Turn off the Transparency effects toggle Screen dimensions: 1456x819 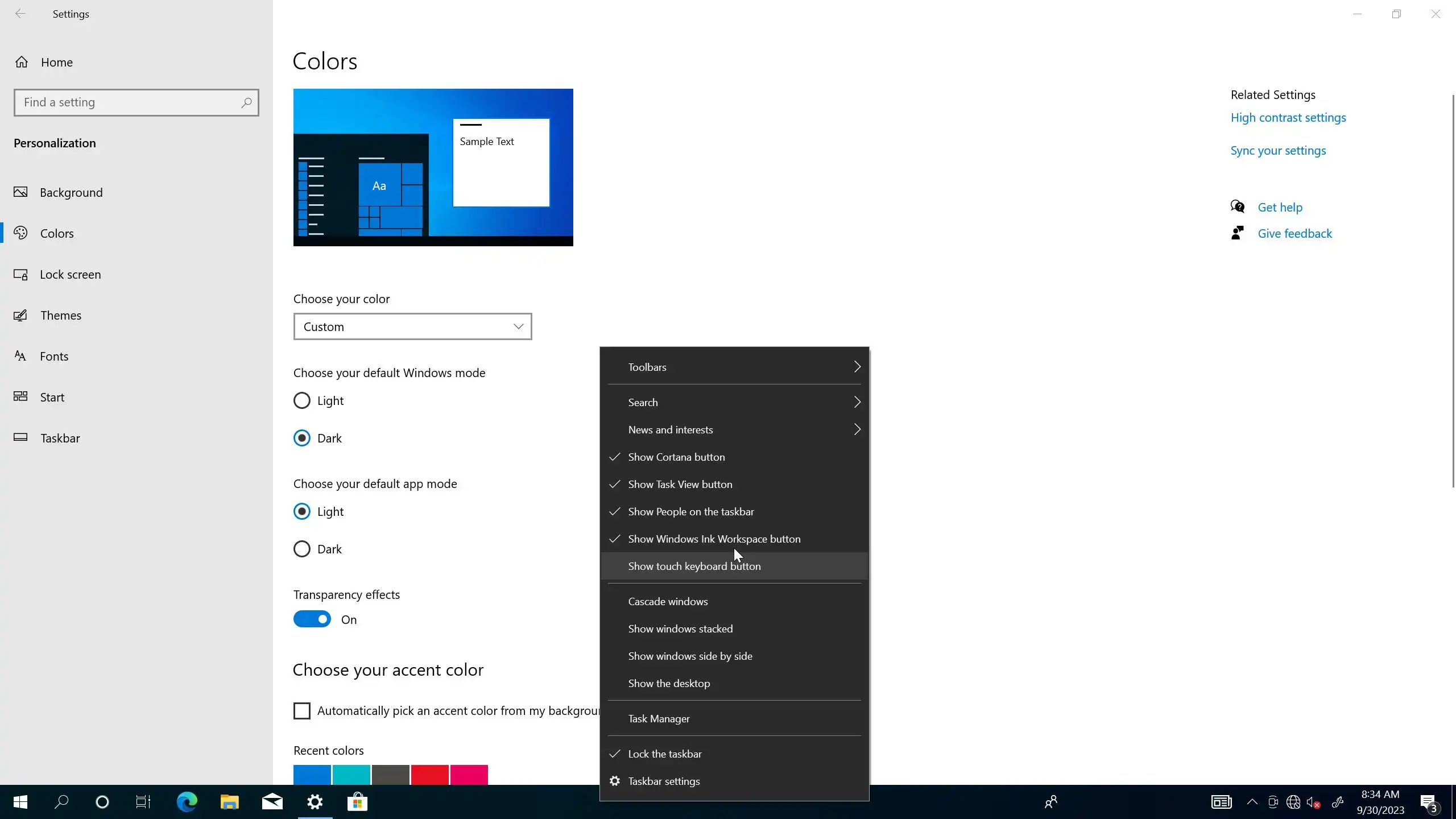tap(312, 619)
